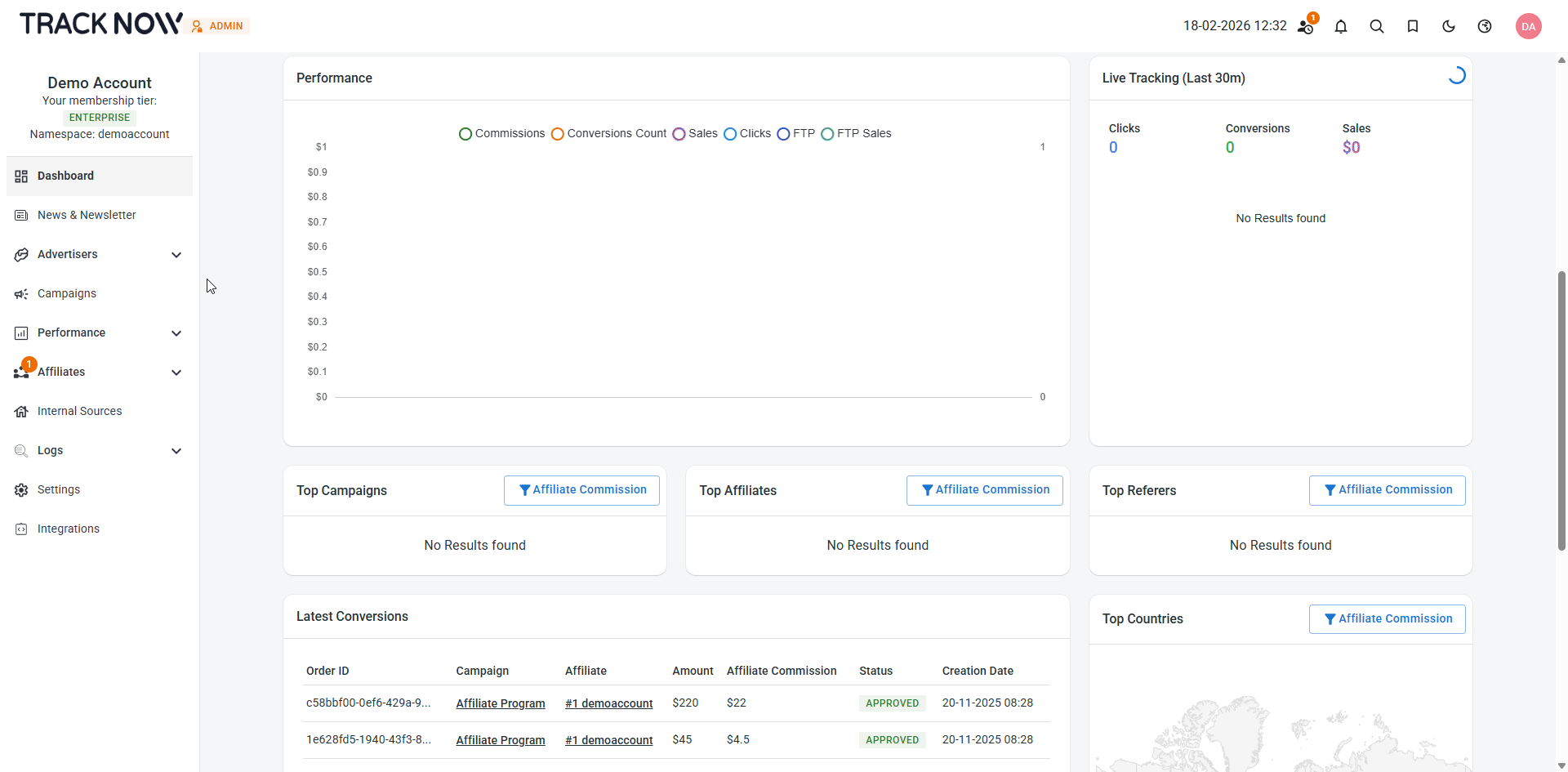1568x772 pixels.
Task: Open the DA user avatar menu
Action: 1528,26
